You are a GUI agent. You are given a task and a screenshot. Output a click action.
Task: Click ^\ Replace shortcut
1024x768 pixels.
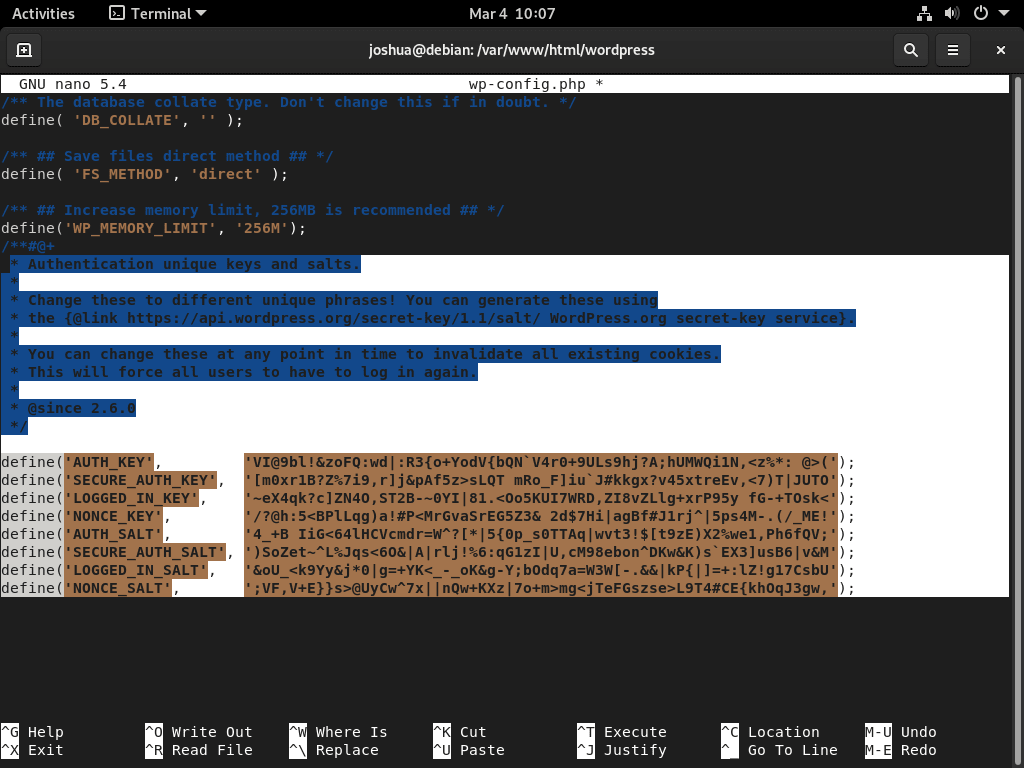[x=334, y=750]
